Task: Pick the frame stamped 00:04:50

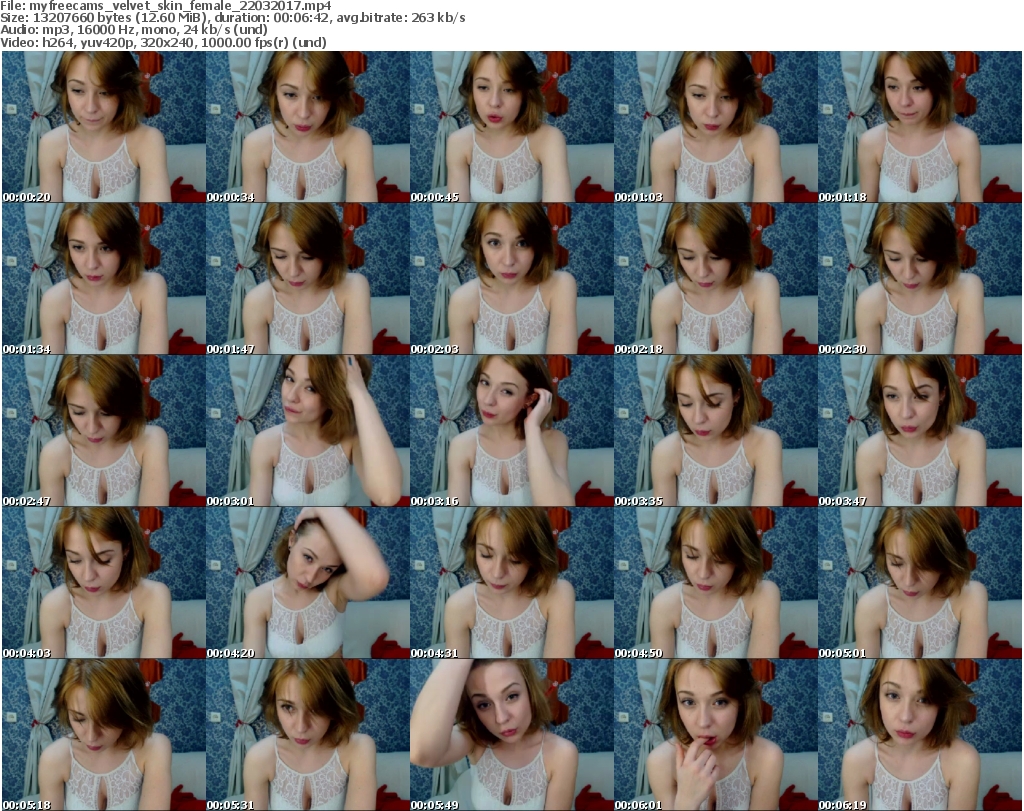Action: 716,583
